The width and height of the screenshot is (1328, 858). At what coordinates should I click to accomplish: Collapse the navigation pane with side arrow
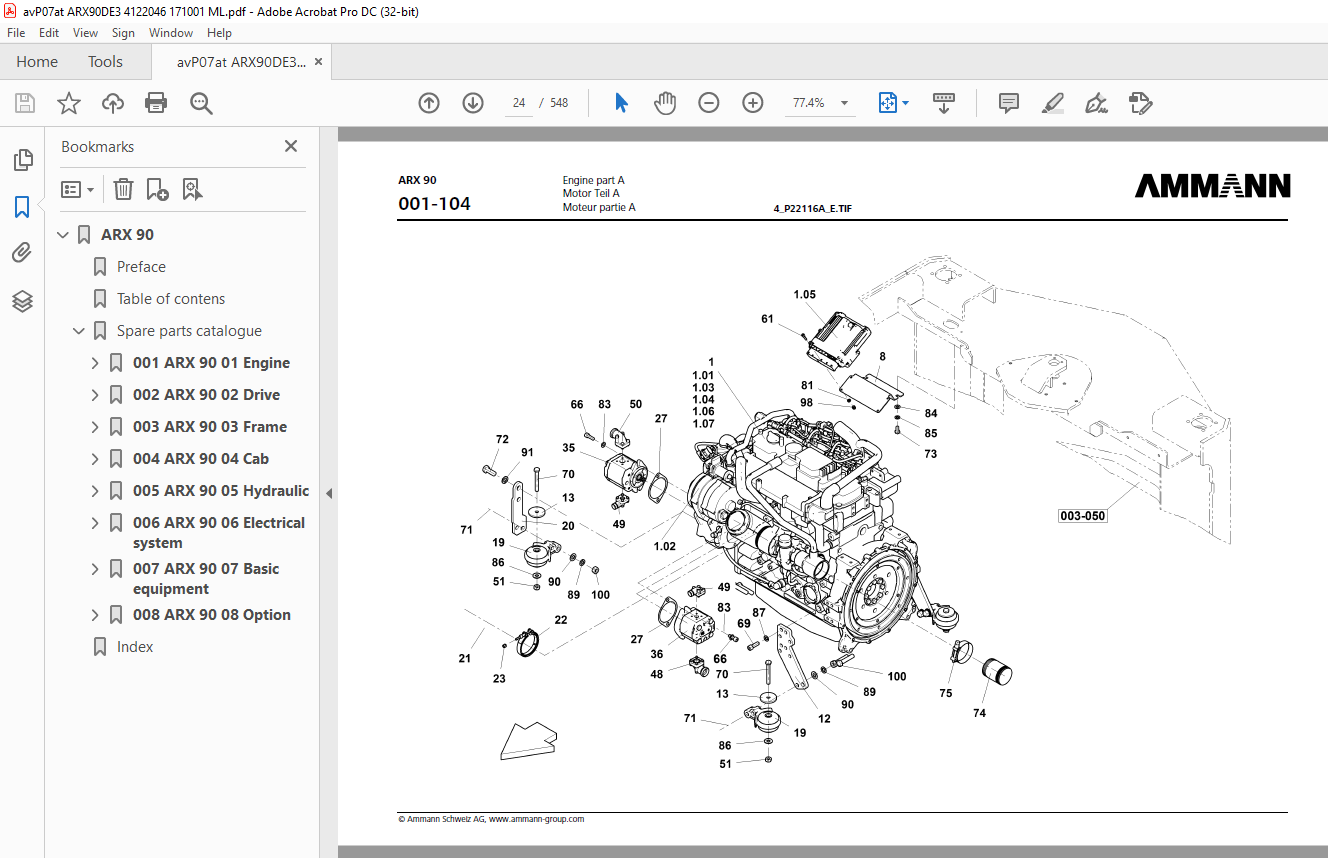point(329,493)
